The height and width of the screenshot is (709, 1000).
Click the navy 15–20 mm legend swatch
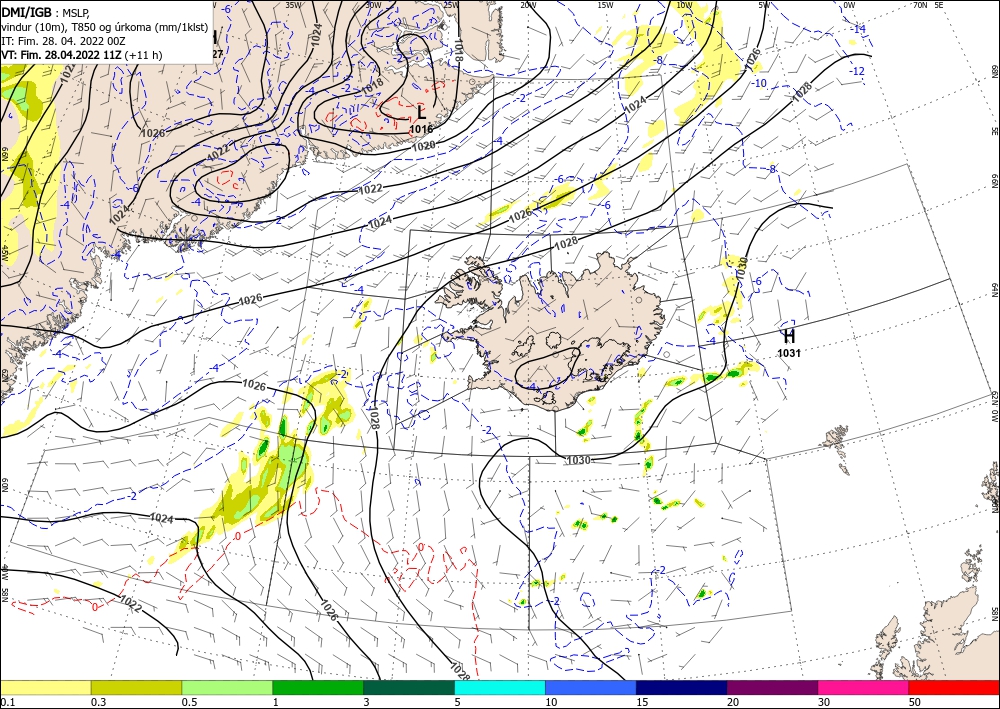[x=682, y=687]
